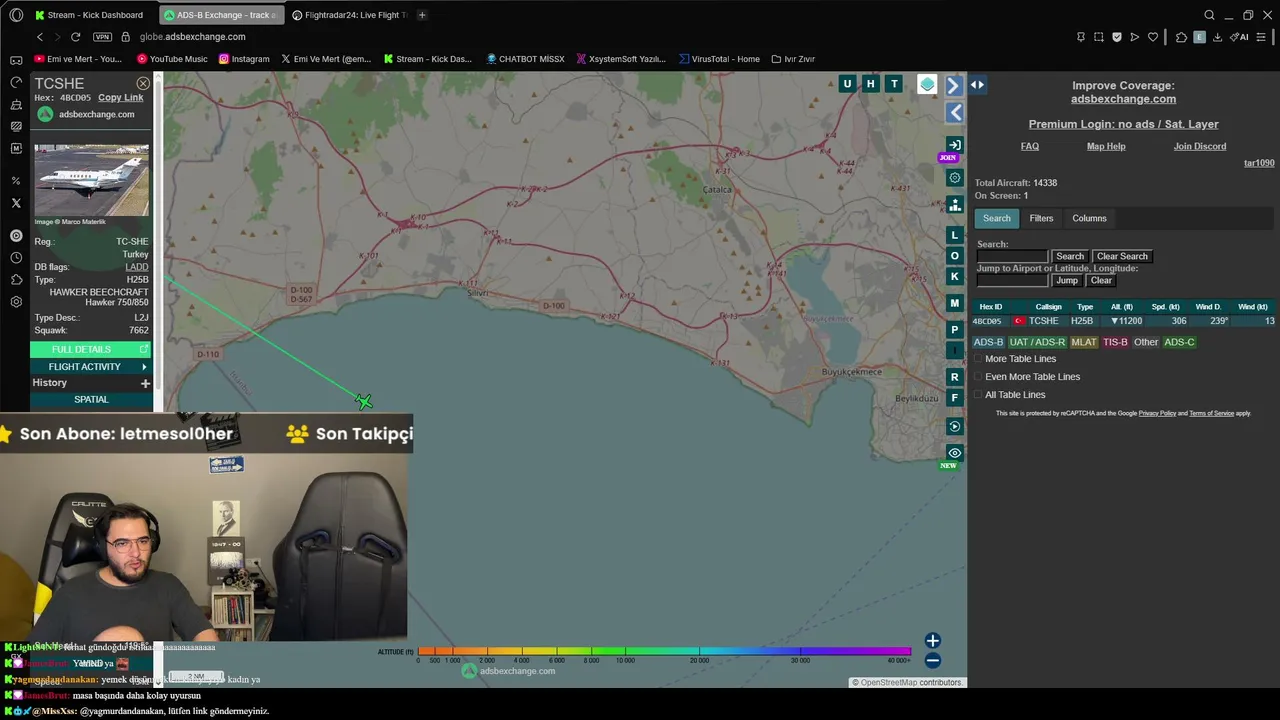Toggle the K map option
The height and width of the screenshot is (720, 1280).
(954, 276)
